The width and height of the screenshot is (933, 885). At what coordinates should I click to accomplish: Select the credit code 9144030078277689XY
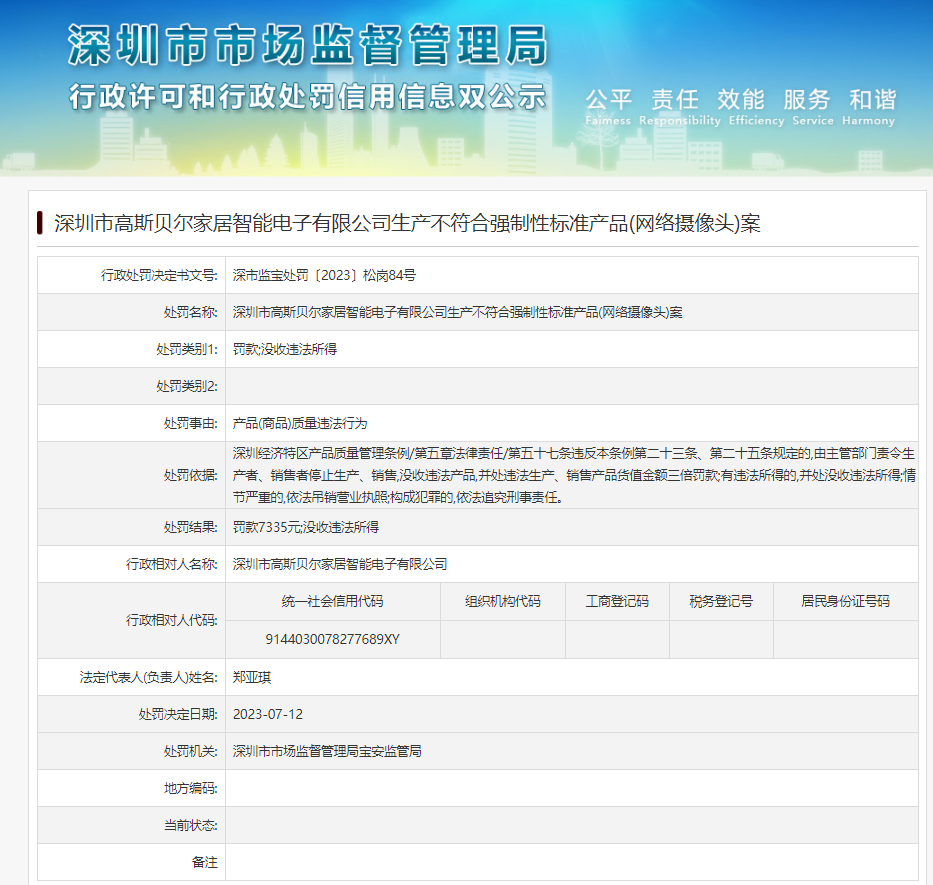coord(333,639)
